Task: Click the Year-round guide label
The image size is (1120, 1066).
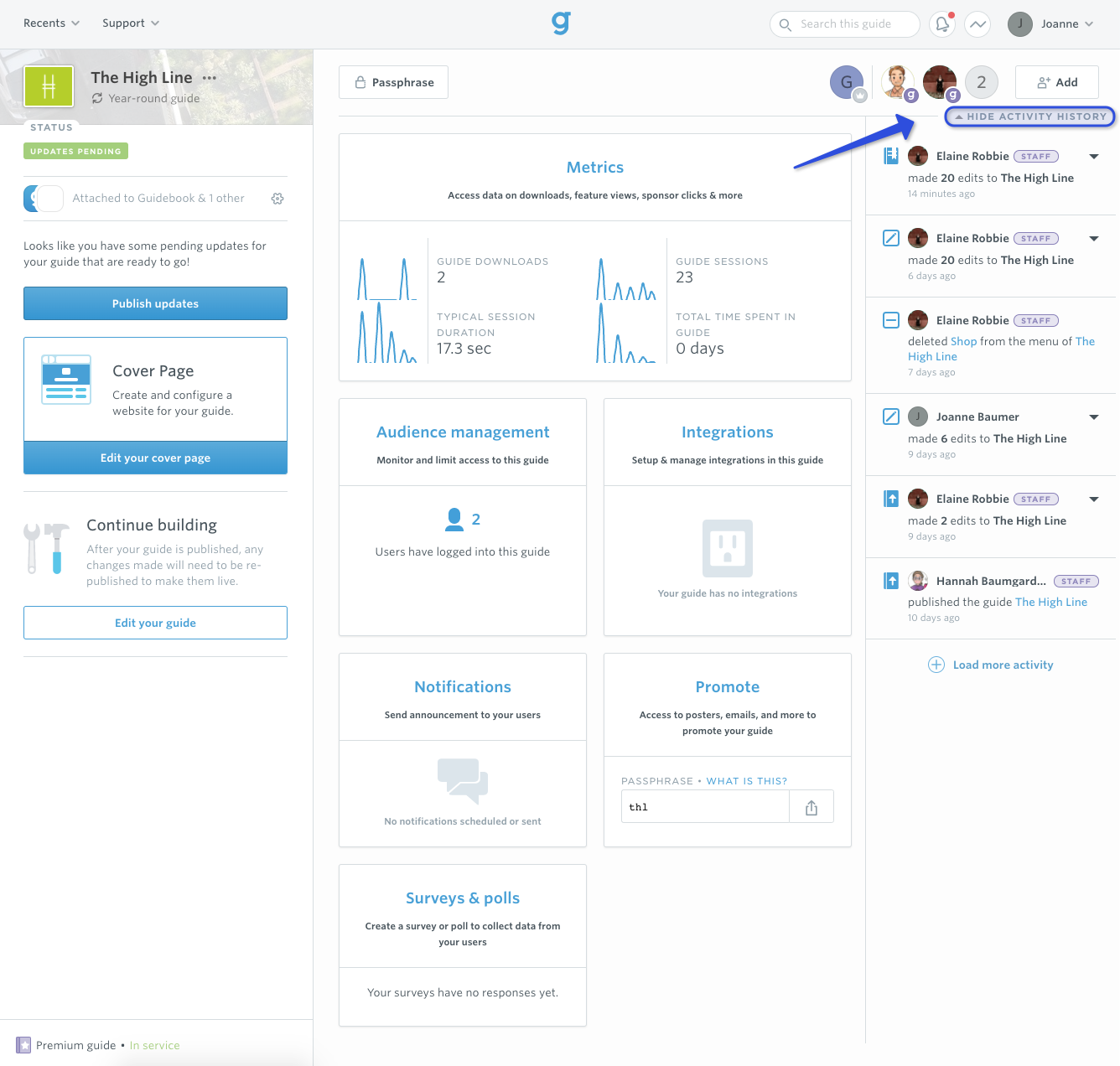Action: 154,98
